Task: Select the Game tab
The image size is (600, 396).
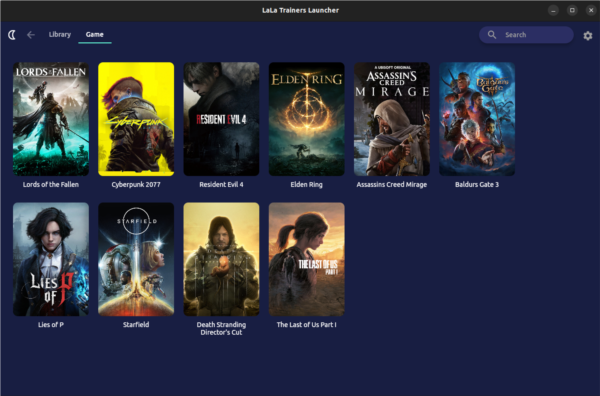Action: [x=95, y=34]
